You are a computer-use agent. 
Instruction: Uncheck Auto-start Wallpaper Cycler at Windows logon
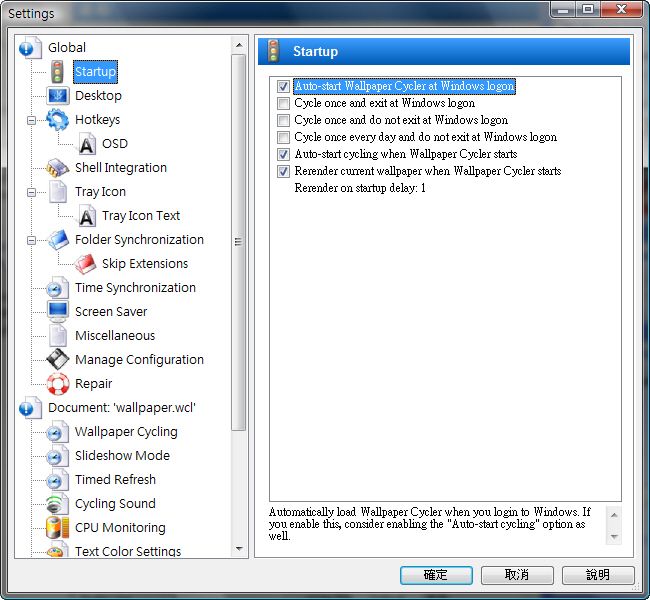pos(283,86)
